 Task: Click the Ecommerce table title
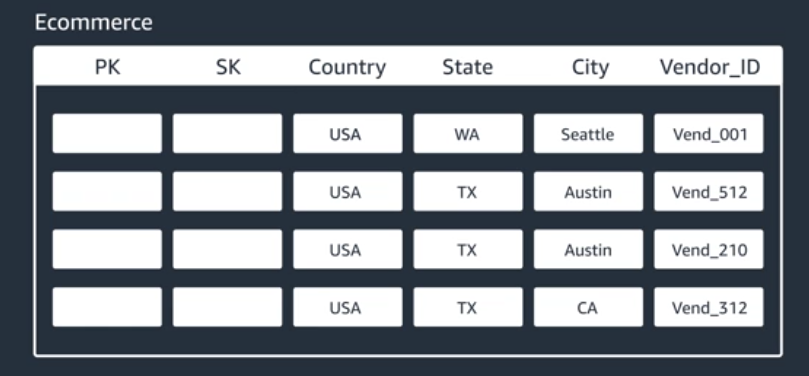click(x=93, y=23)
